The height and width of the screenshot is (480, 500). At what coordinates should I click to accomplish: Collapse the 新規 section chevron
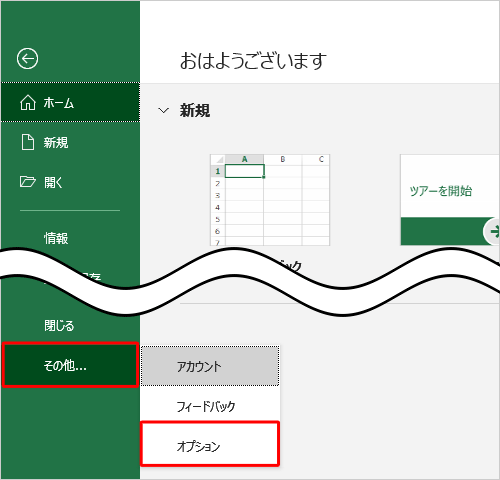[x=163, y=110]
